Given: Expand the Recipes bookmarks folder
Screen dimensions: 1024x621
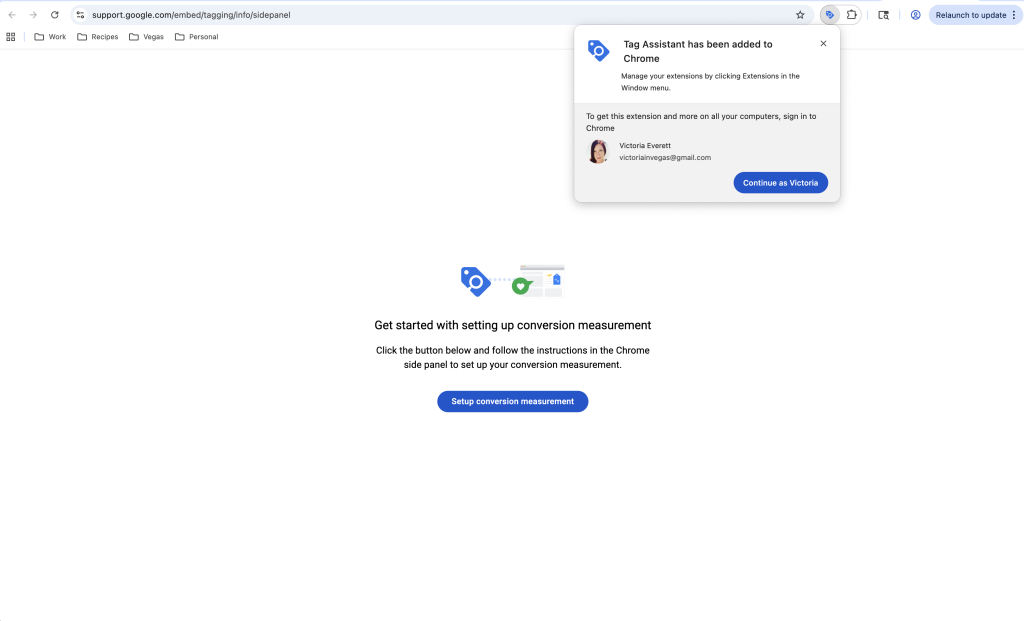Looking at the screenshot, I should coord(98,37).
